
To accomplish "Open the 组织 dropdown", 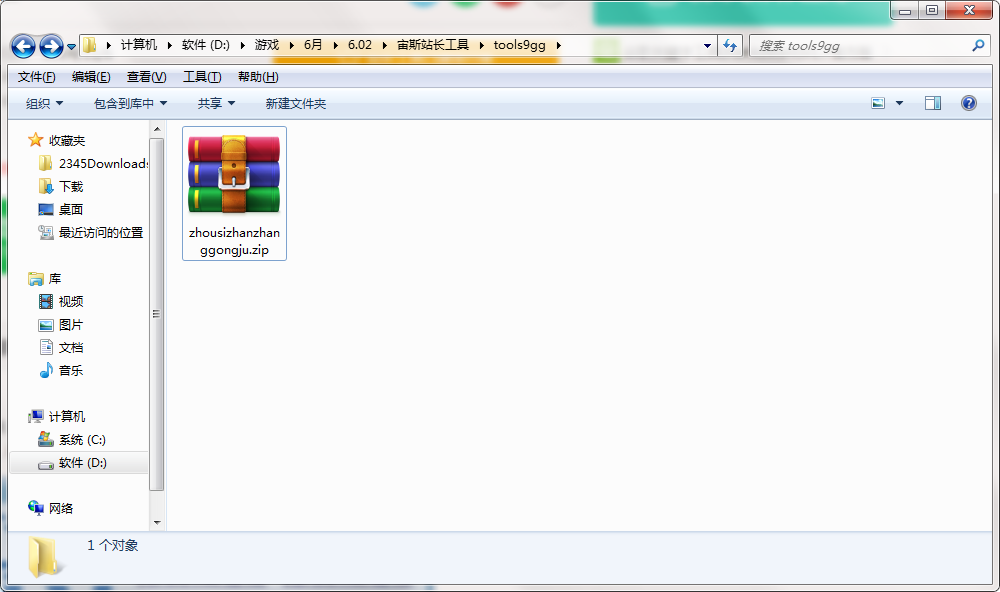I will [x=44, y=103].
